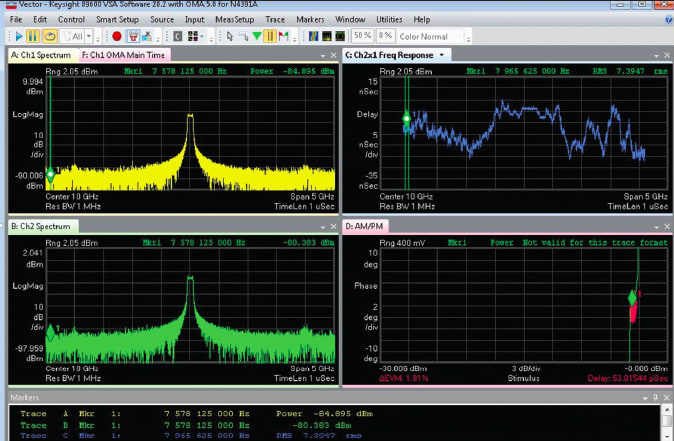Open the Markers menu
The height and width of the screenshot is (441, 674).
point(310,19)
